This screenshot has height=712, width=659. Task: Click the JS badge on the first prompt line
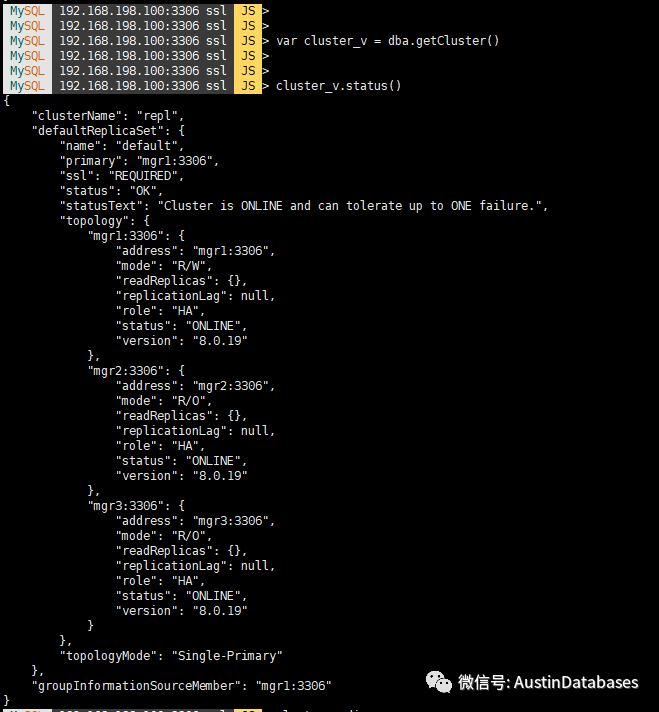(x=247, y=10)
